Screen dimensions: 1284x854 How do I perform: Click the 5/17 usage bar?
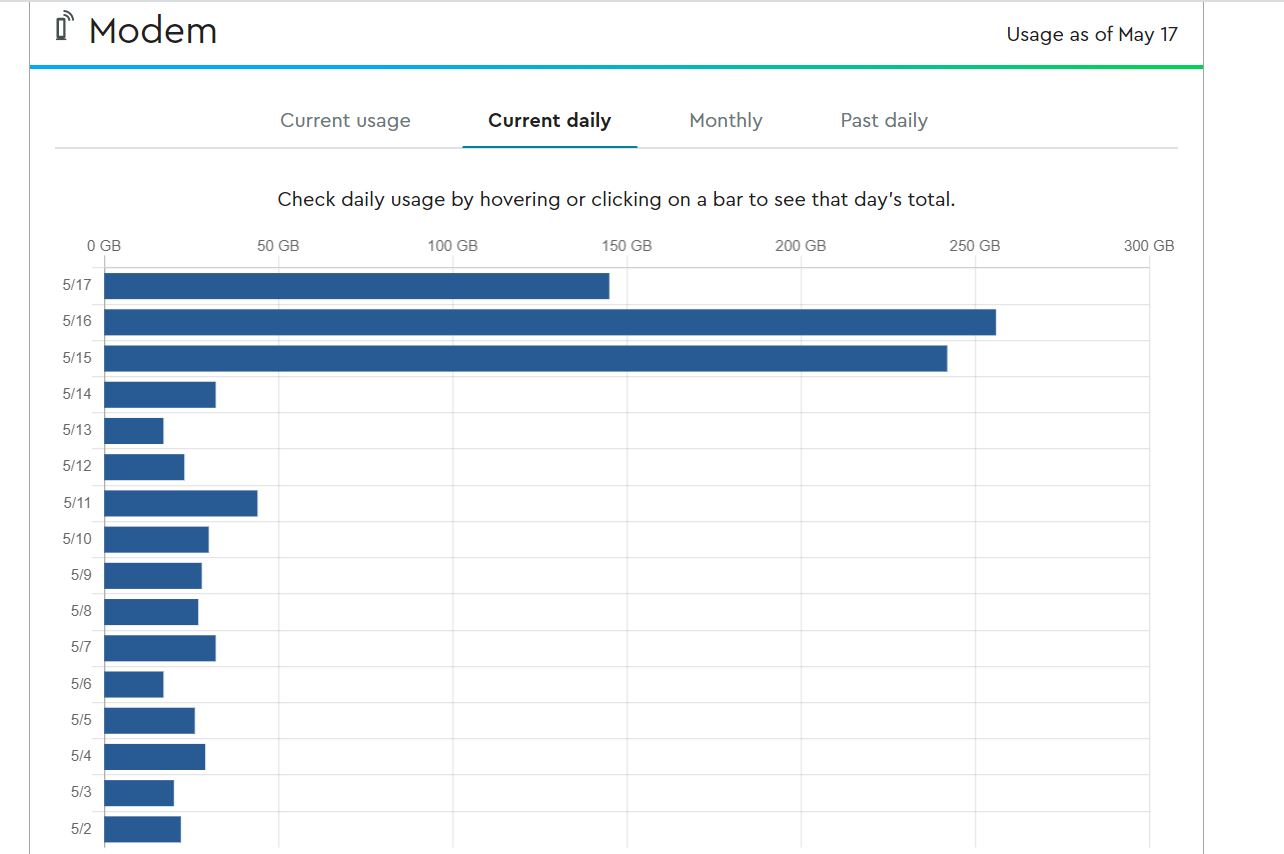(x=356, y=286)
